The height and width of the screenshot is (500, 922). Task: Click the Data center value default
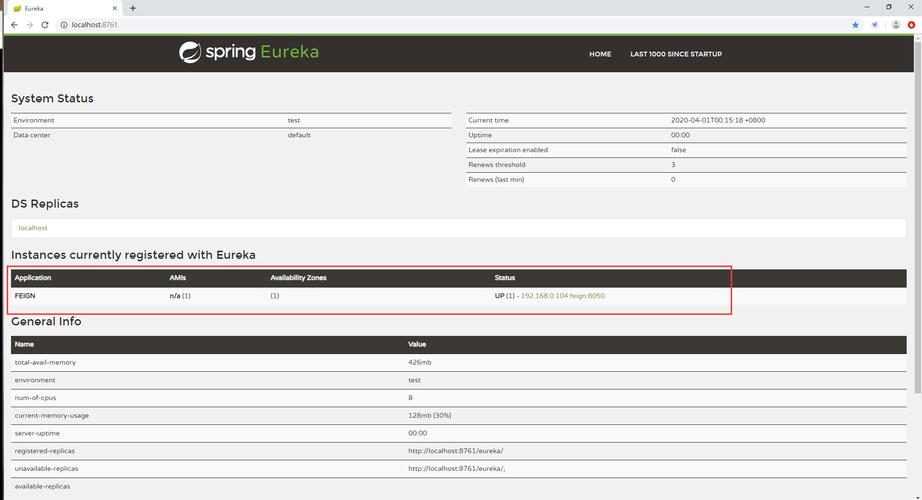click(299, 135)
